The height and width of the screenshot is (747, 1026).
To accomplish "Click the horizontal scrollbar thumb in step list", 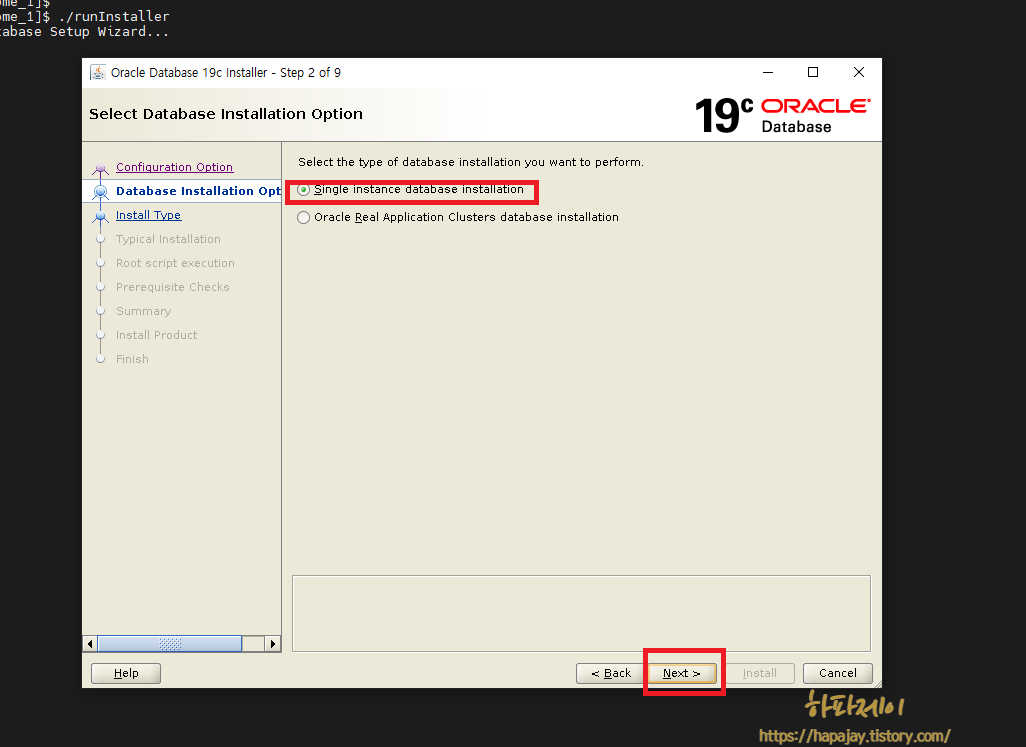I will click(x=169, y=644).
